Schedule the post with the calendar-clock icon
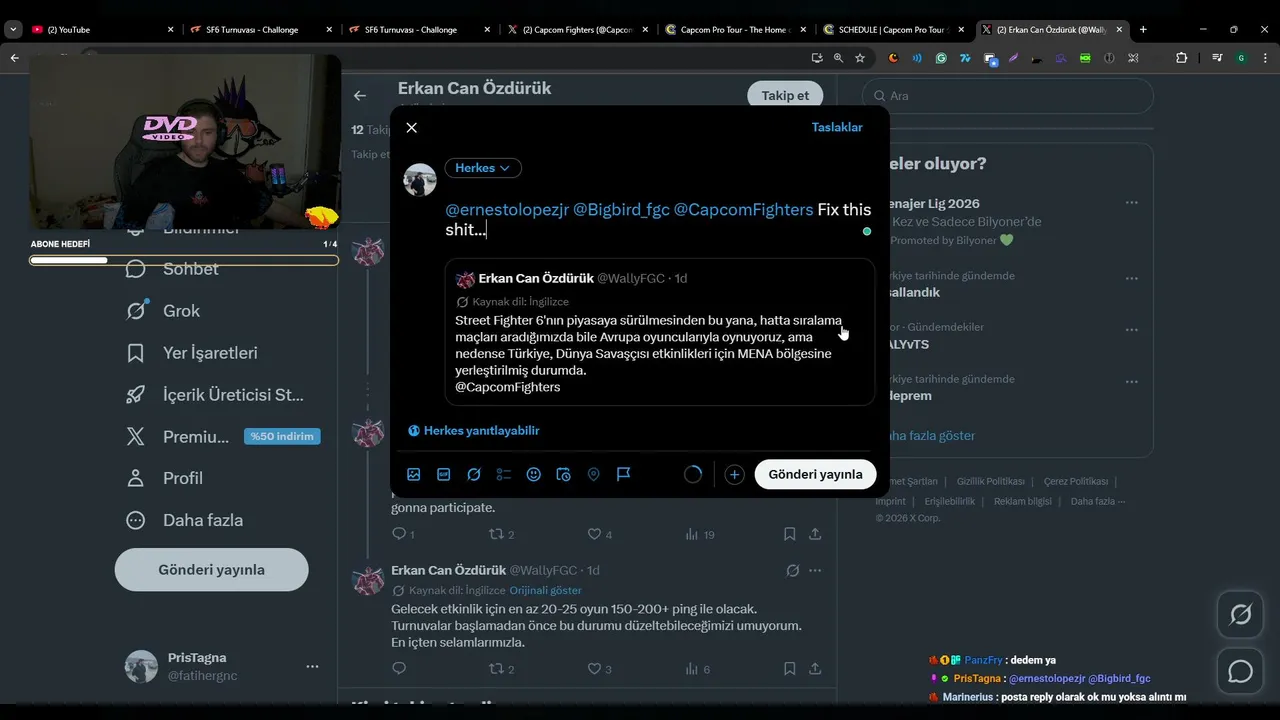1280x720 pixels. pyautogui.click(x=563, y=474)
